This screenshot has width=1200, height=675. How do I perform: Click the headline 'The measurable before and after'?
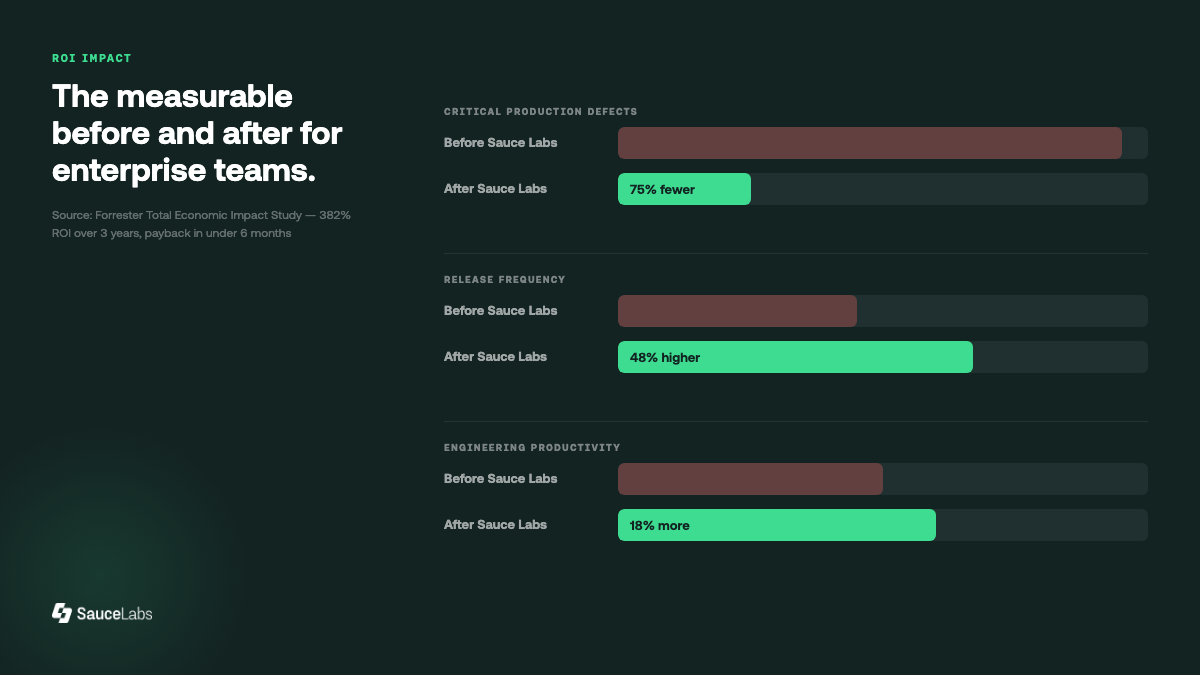tap(197, 134)
